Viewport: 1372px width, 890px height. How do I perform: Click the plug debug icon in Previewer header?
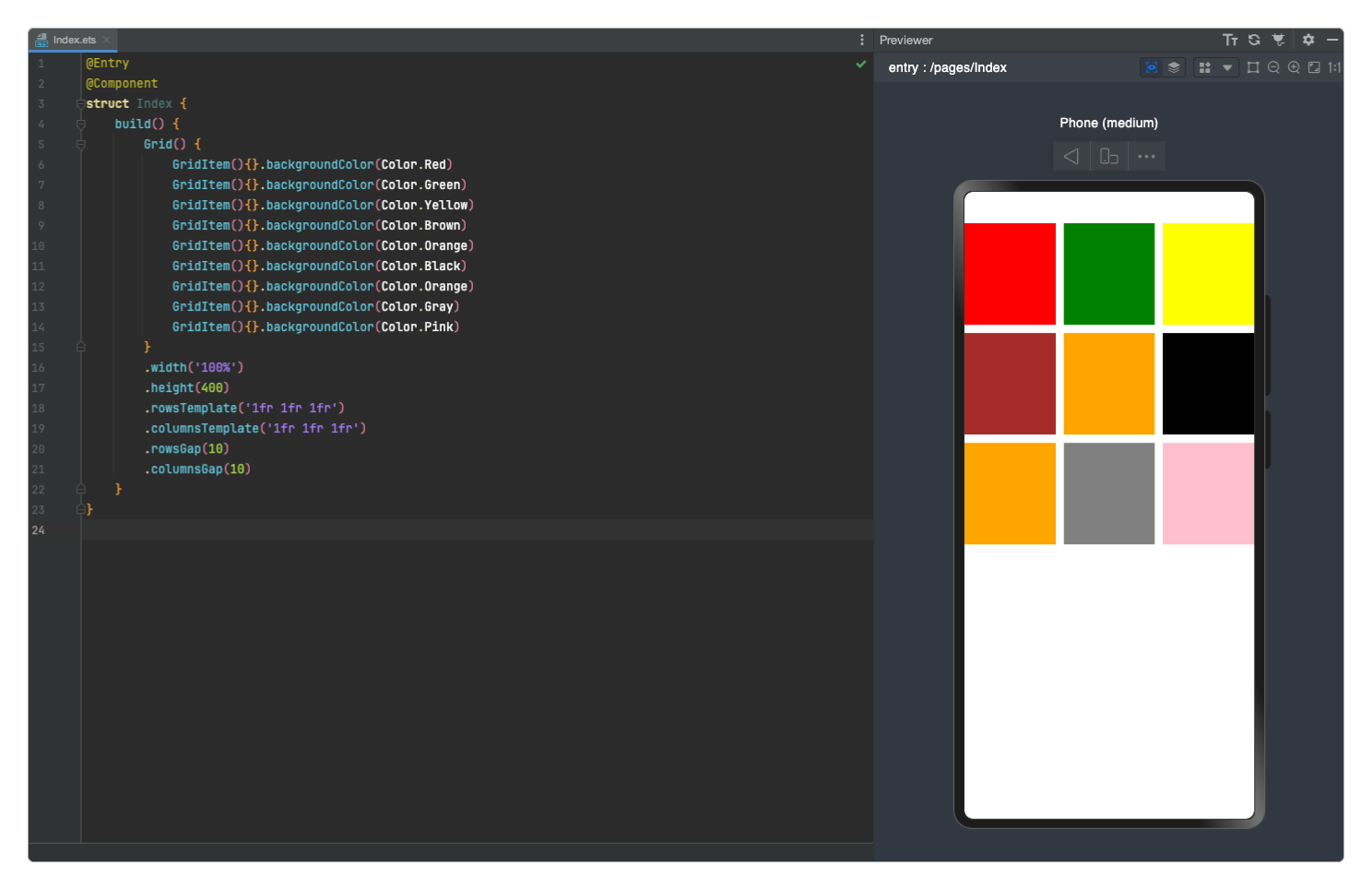pyautogui.click(x=1278, y=40)
